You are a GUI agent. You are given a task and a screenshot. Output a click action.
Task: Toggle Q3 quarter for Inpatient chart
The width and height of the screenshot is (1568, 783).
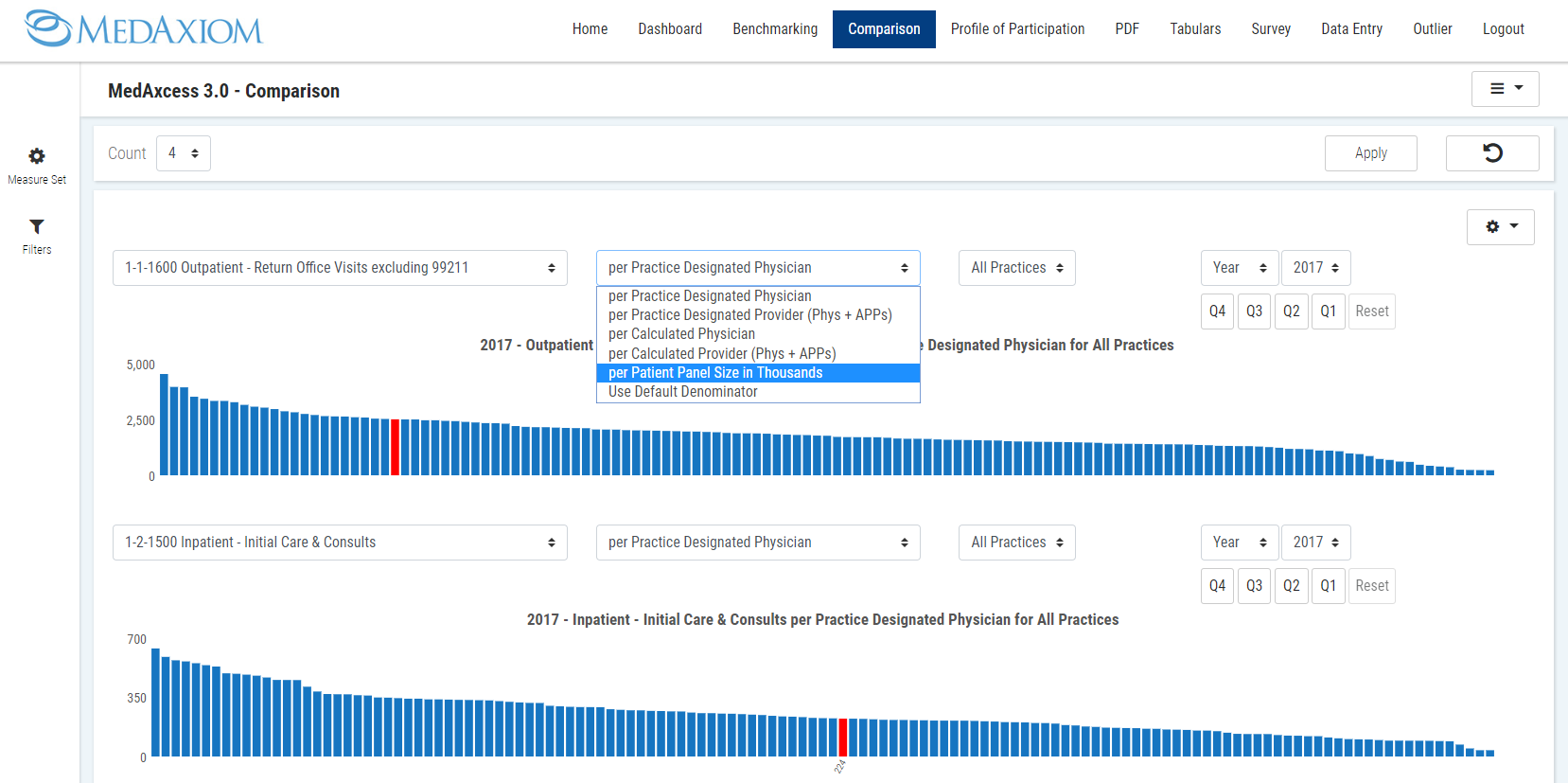click(x=1254, y=586)
